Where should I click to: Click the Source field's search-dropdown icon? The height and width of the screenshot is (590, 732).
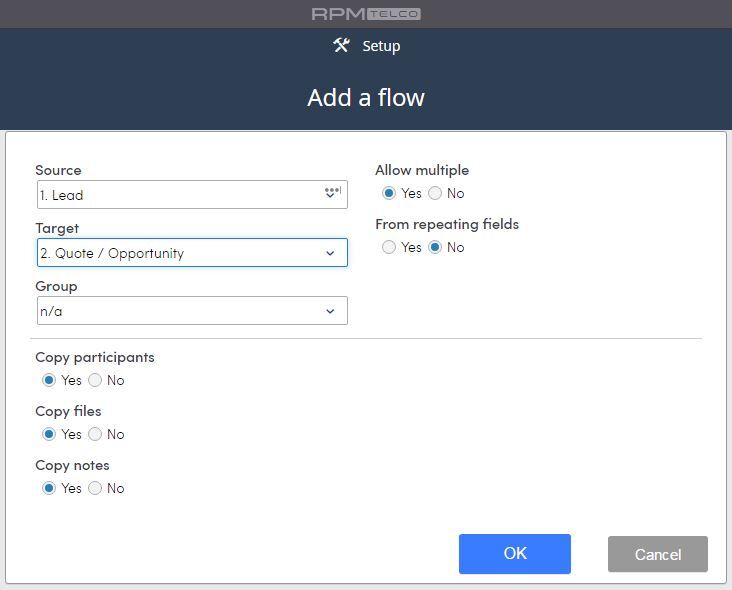333,192
